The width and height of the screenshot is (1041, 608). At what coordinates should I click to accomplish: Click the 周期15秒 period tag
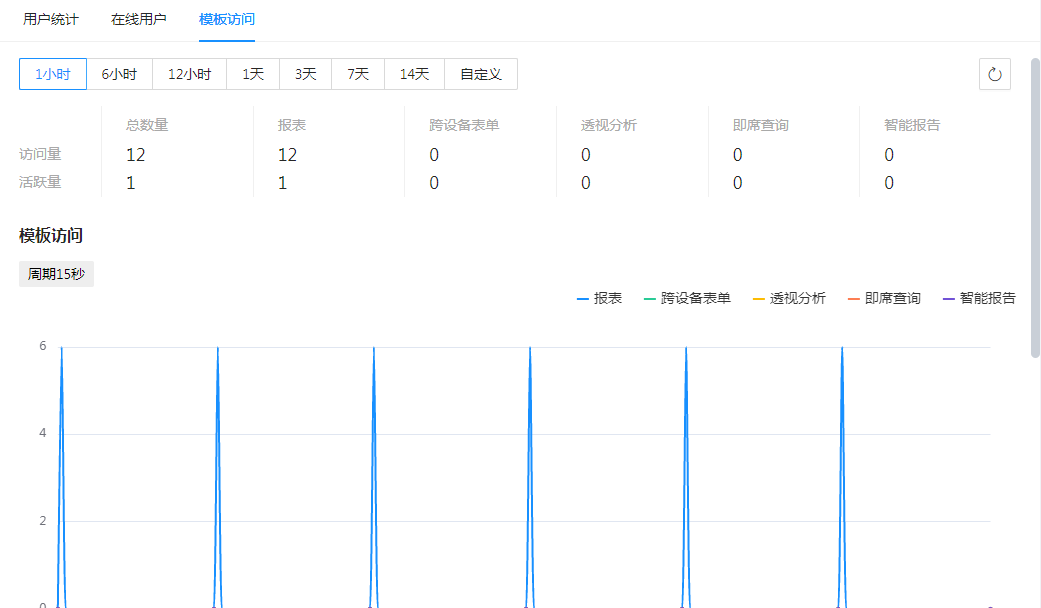pos(56,275)
